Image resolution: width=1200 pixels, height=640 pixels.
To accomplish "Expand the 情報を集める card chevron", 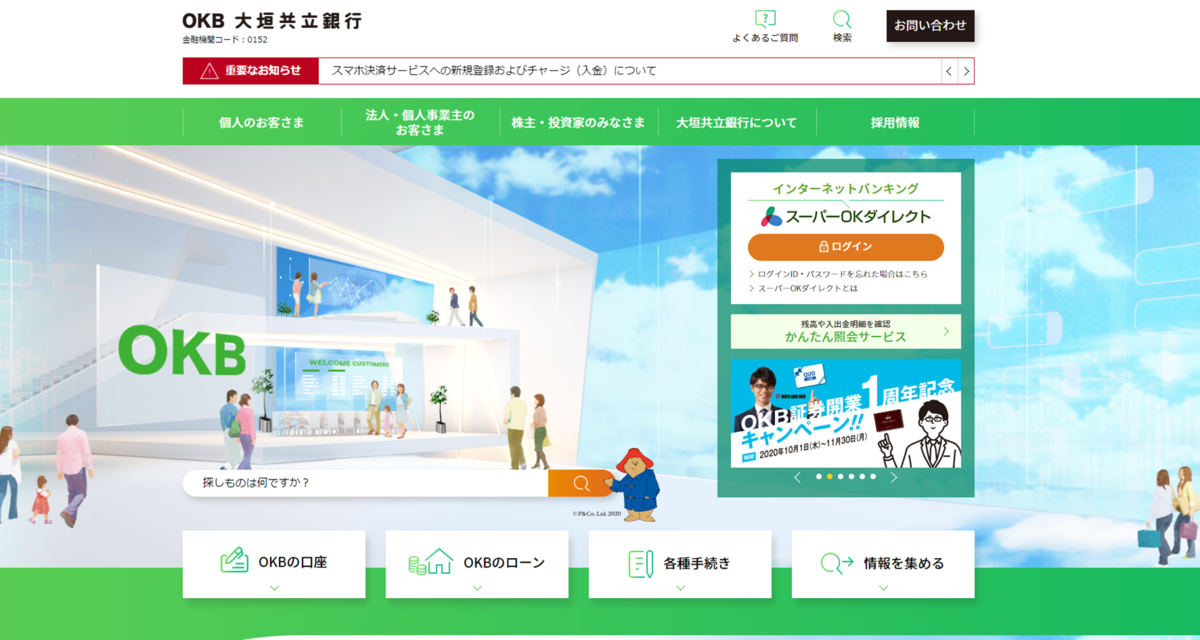I will (883, 588).
